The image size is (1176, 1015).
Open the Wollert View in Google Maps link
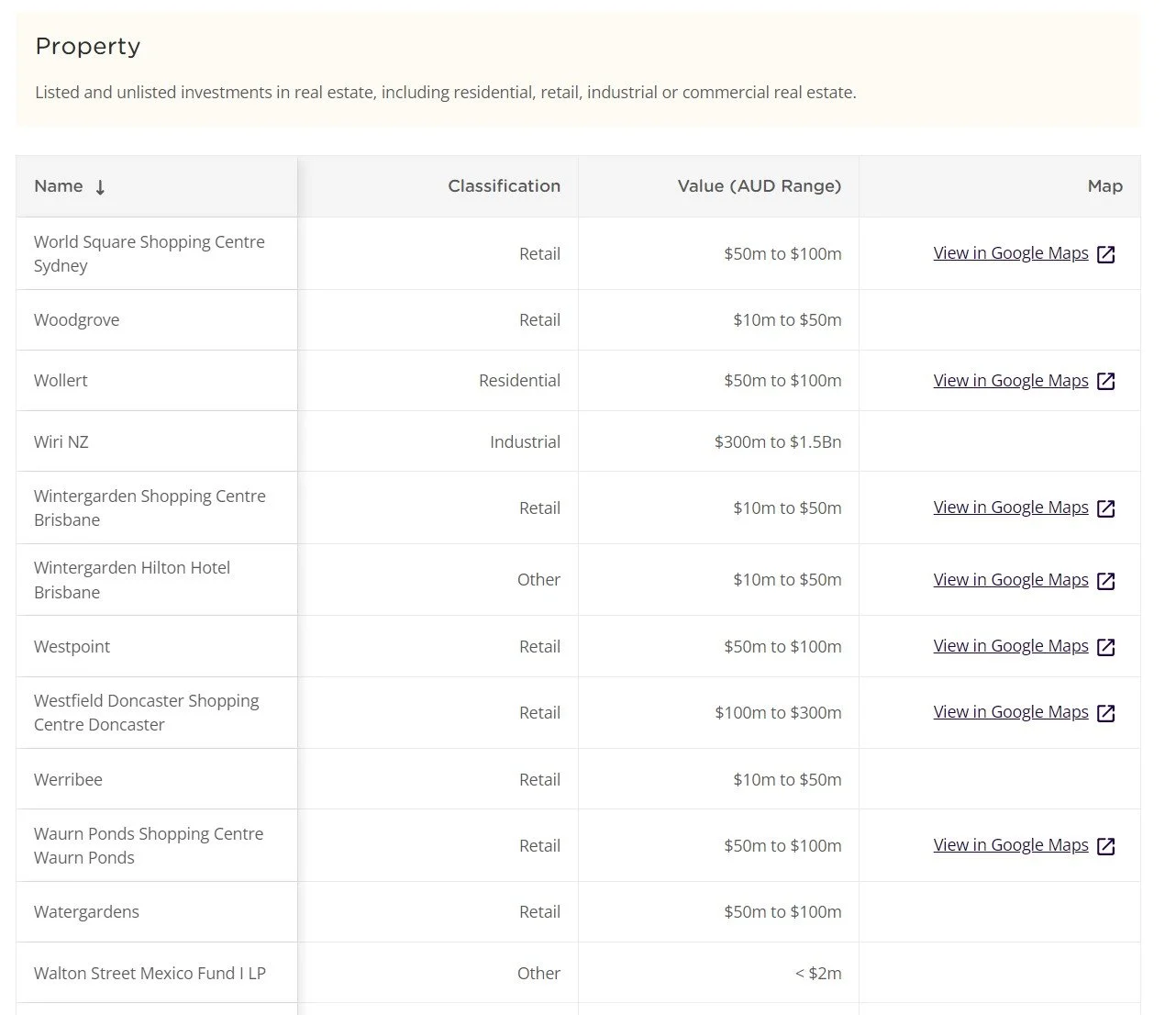(1011, 380)
